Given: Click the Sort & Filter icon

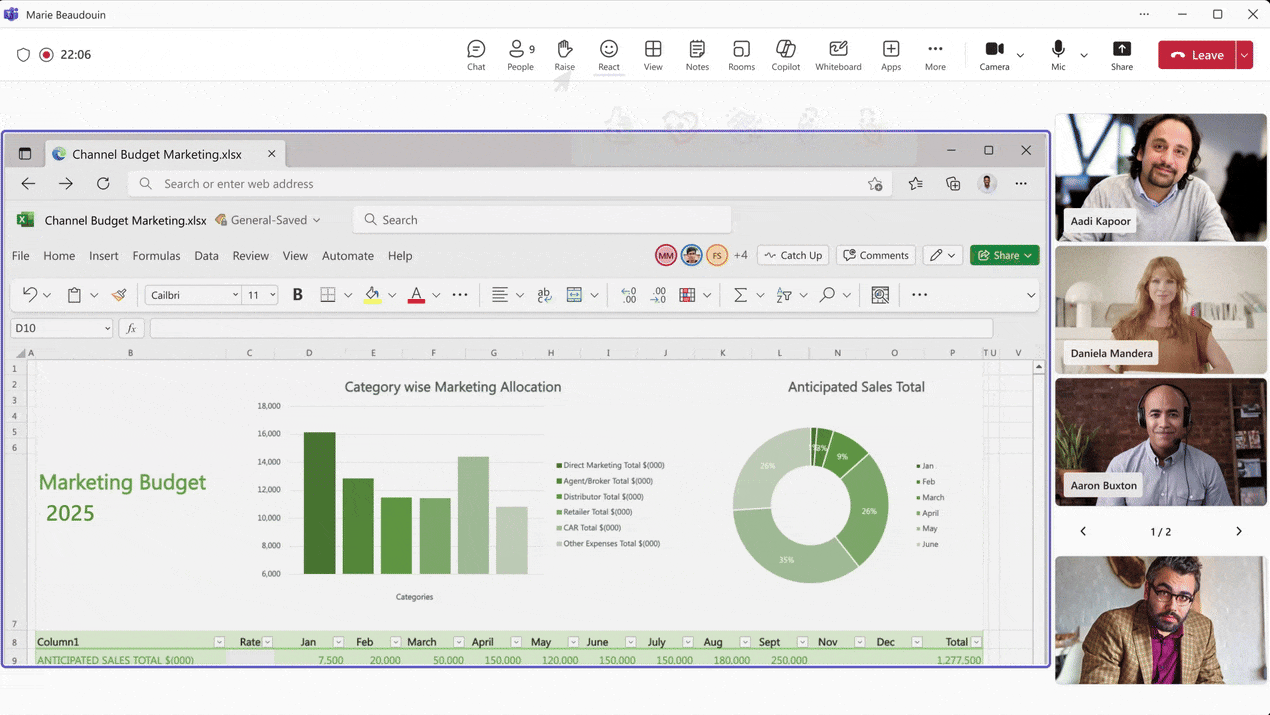Looking at the screenshot, I should 784,295.
